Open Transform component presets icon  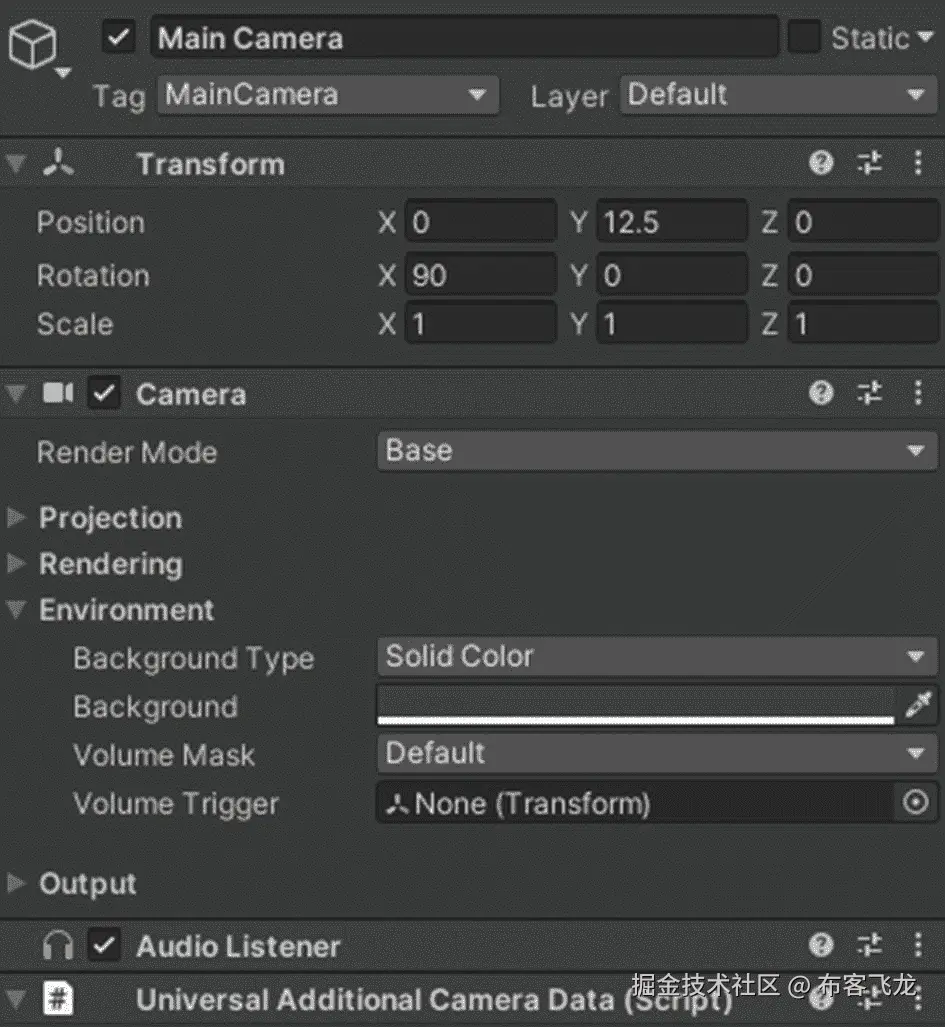[x=870, y=164]
